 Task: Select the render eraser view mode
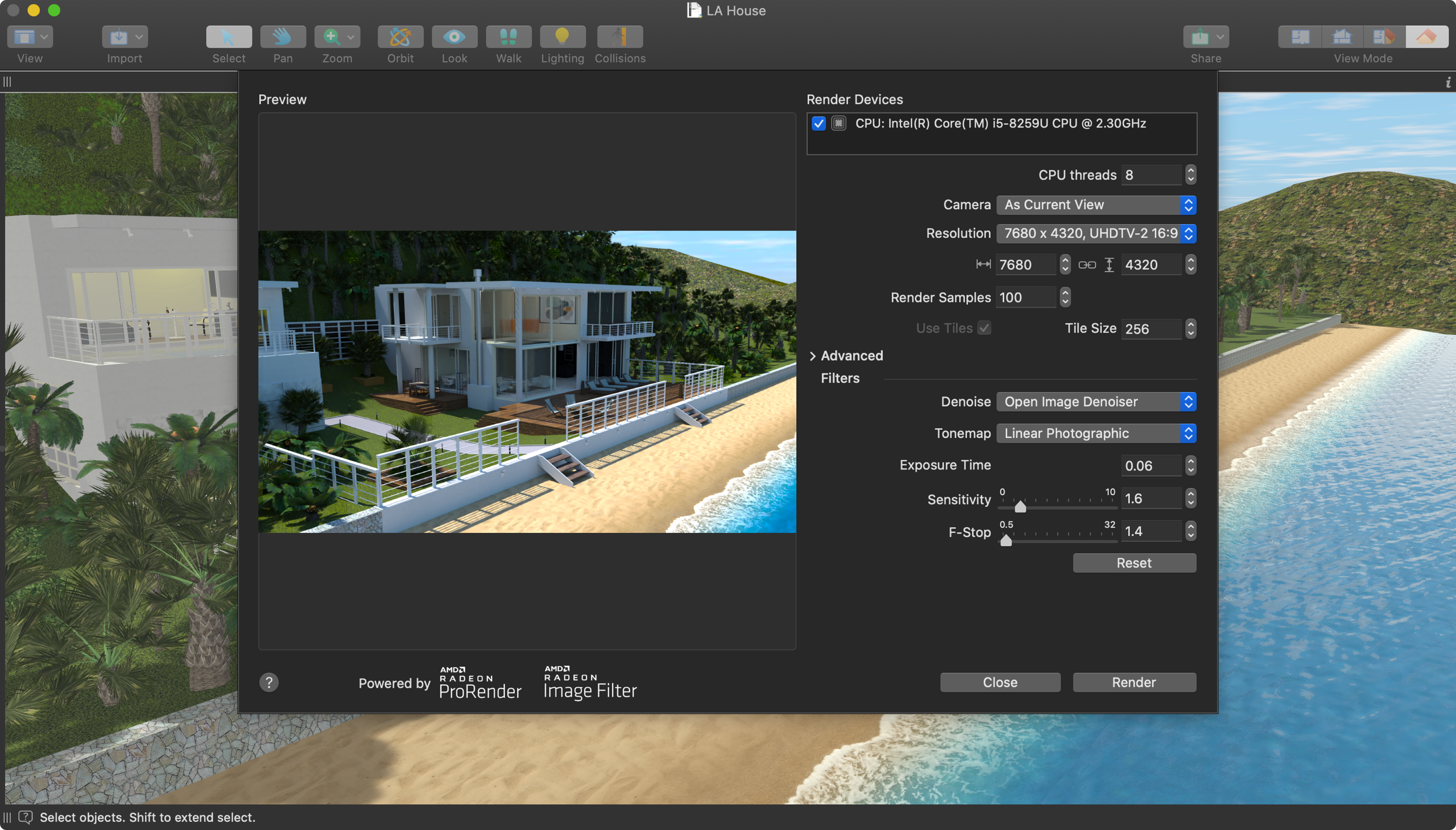1427,37
